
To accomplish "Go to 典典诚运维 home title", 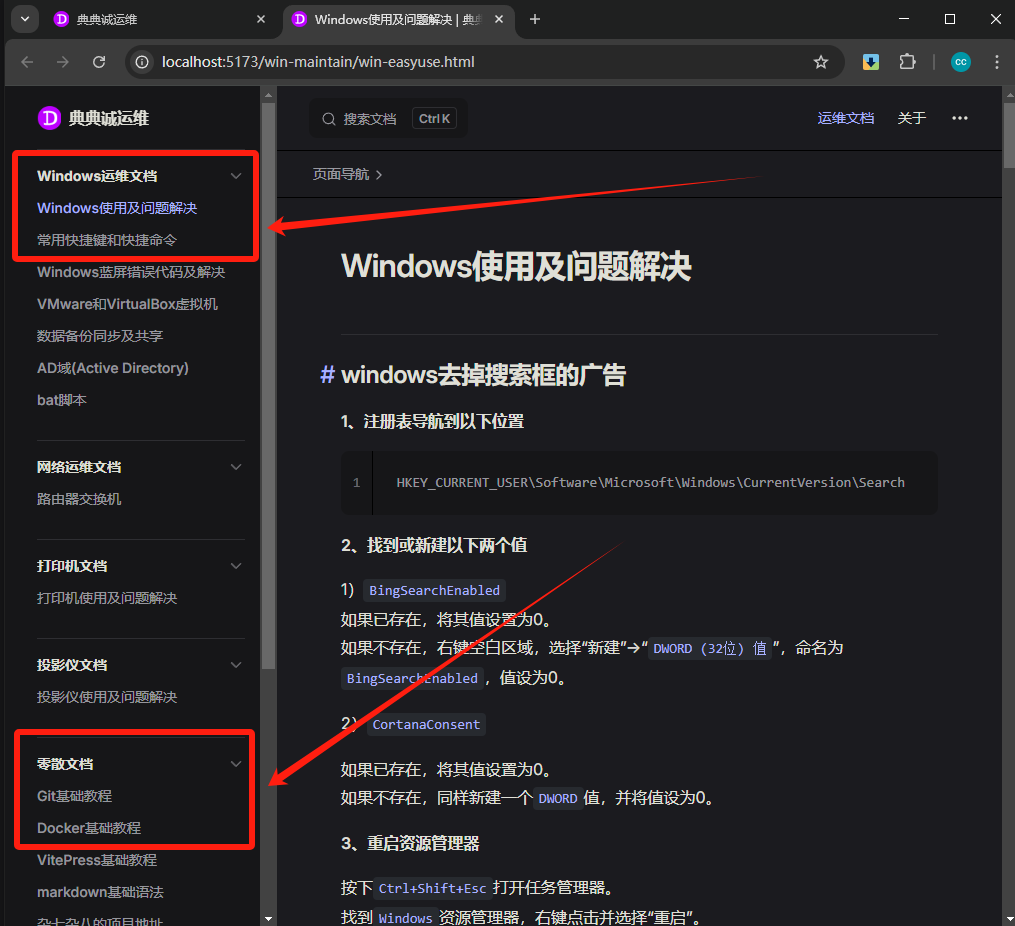I will coord(109,118).
